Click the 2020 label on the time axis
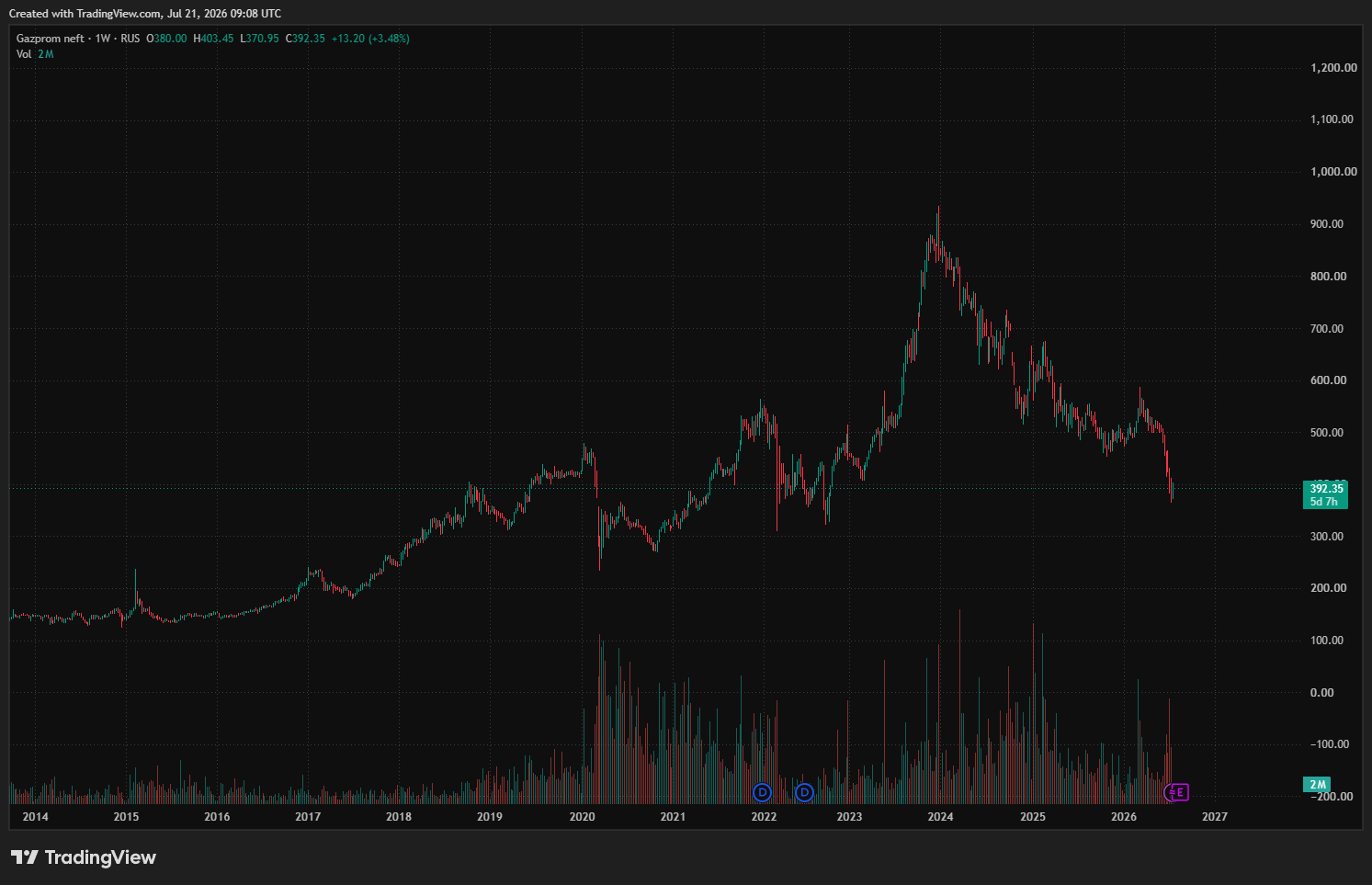This screenshot has height=885, width=1372. [583, 817]
